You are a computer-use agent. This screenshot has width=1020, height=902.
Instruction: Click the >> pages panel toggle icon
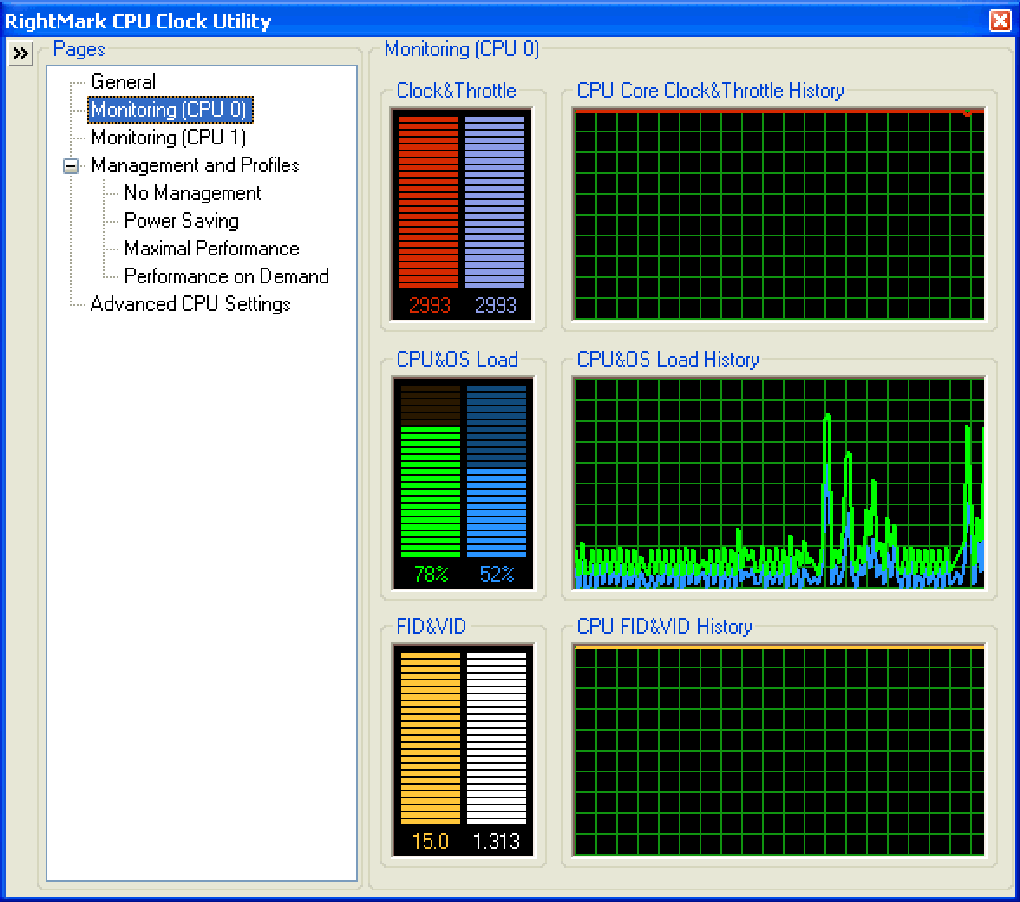[19, 54]
